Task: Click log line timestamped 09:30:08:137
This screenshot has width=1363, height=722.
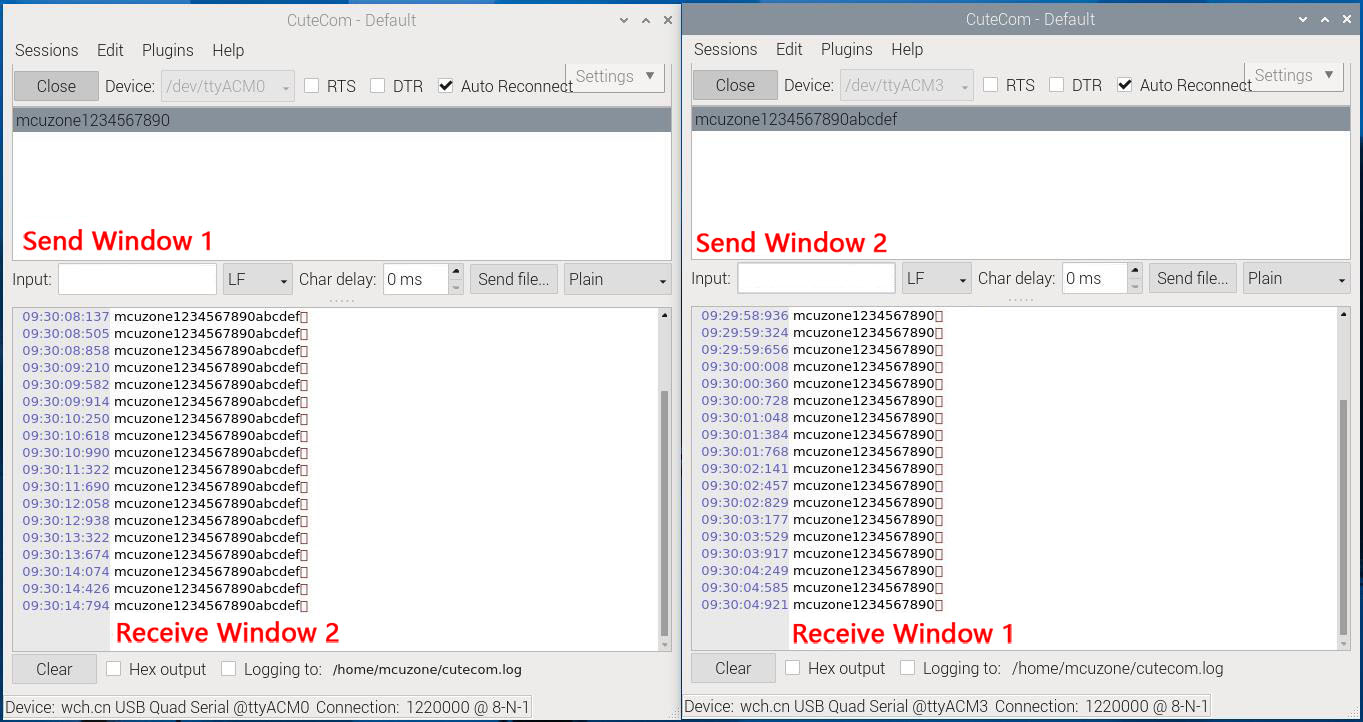Action: click(165, 317)
